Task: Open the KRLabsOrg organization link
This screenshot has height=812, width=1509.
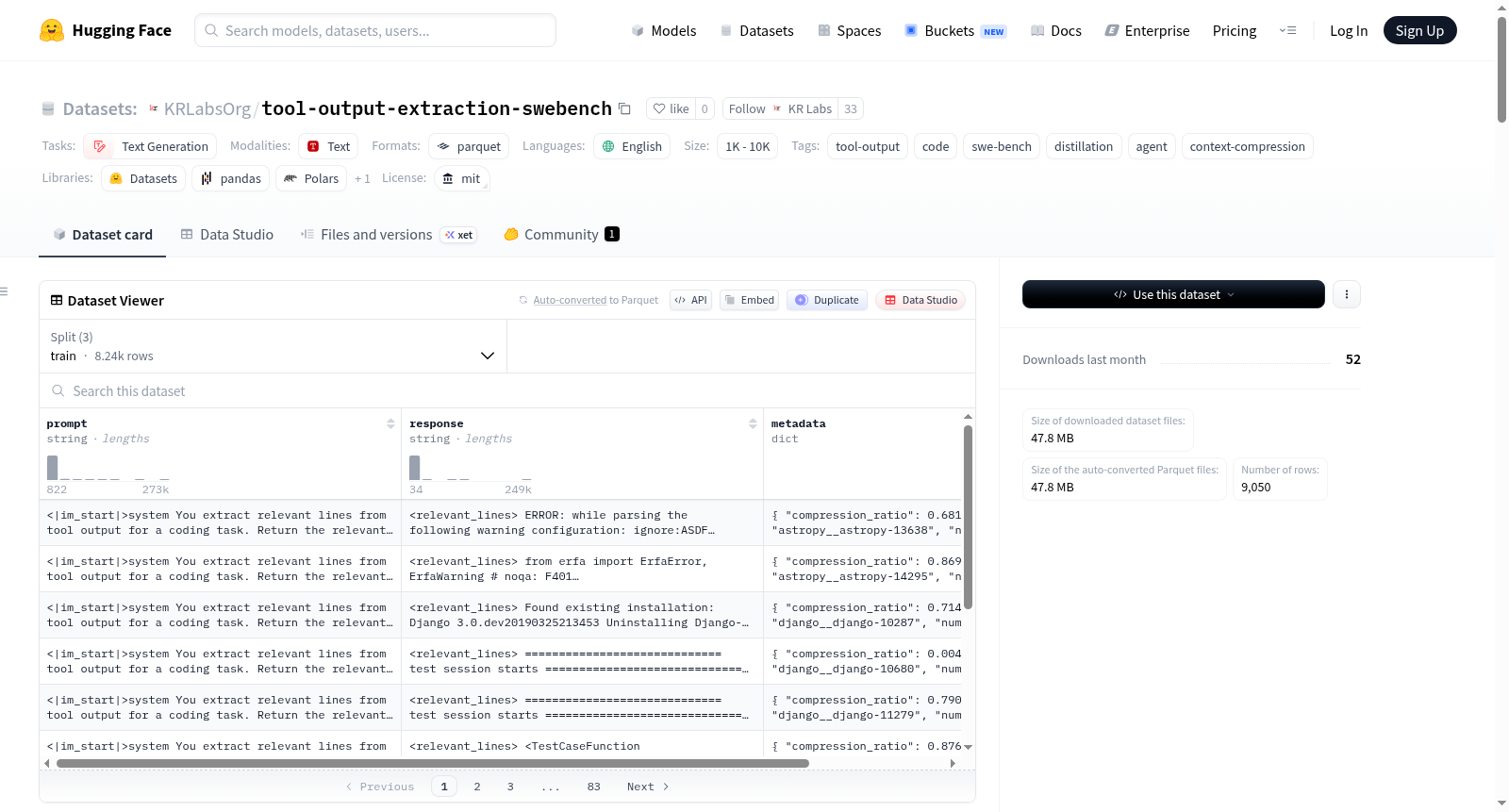Action: [207, 108]
